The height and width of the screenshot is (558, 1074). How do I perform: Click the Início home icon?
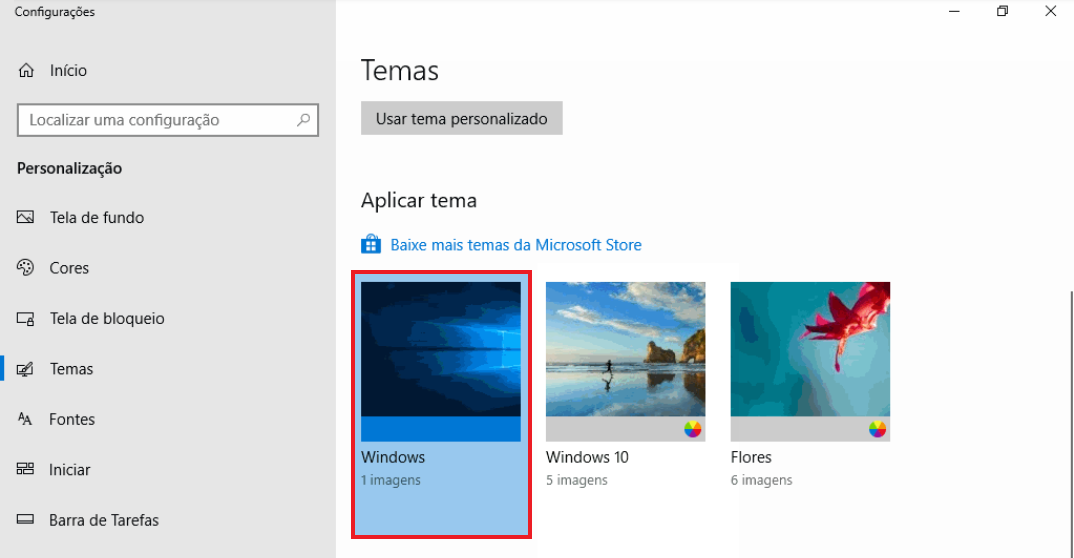[26, 71]
